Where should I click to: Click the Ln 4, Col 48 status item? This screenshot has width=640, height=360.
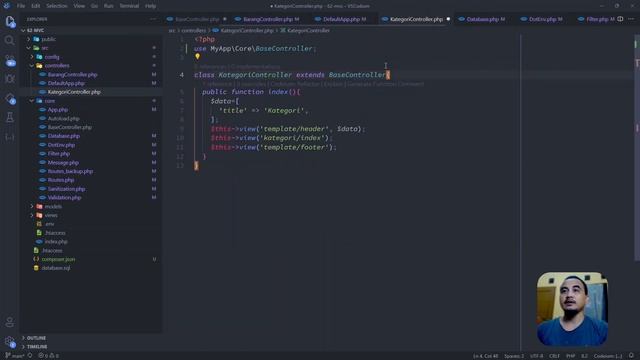(x=485, y=356)
